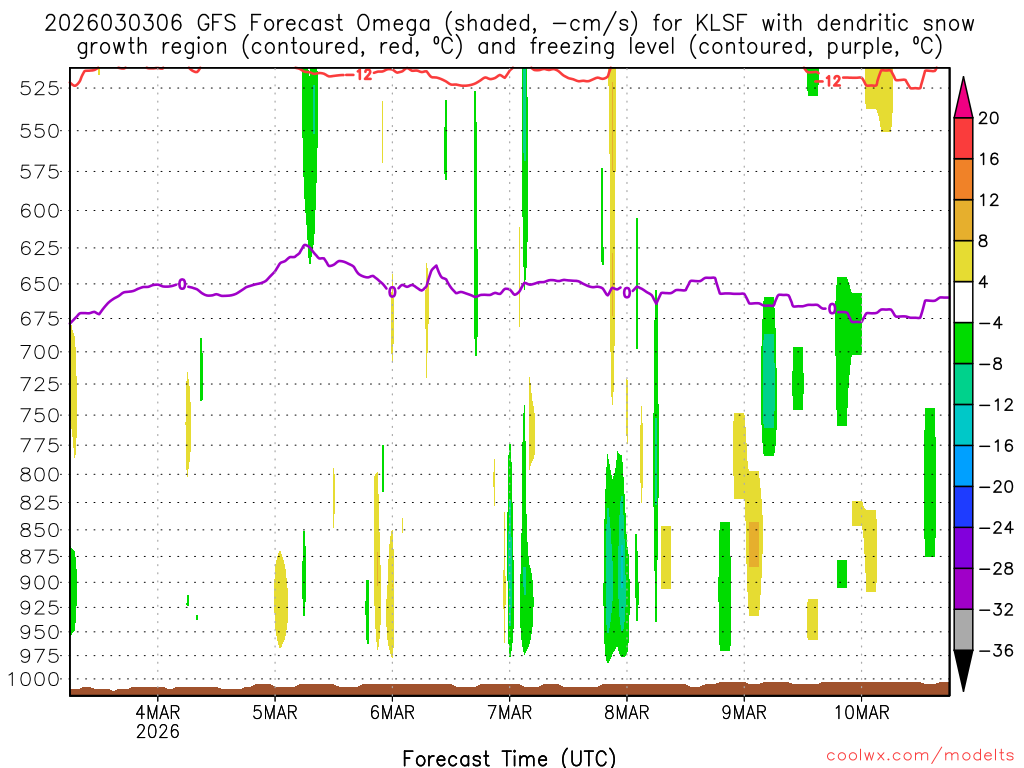Select the cyan swatch between -12 and -16

963,425
